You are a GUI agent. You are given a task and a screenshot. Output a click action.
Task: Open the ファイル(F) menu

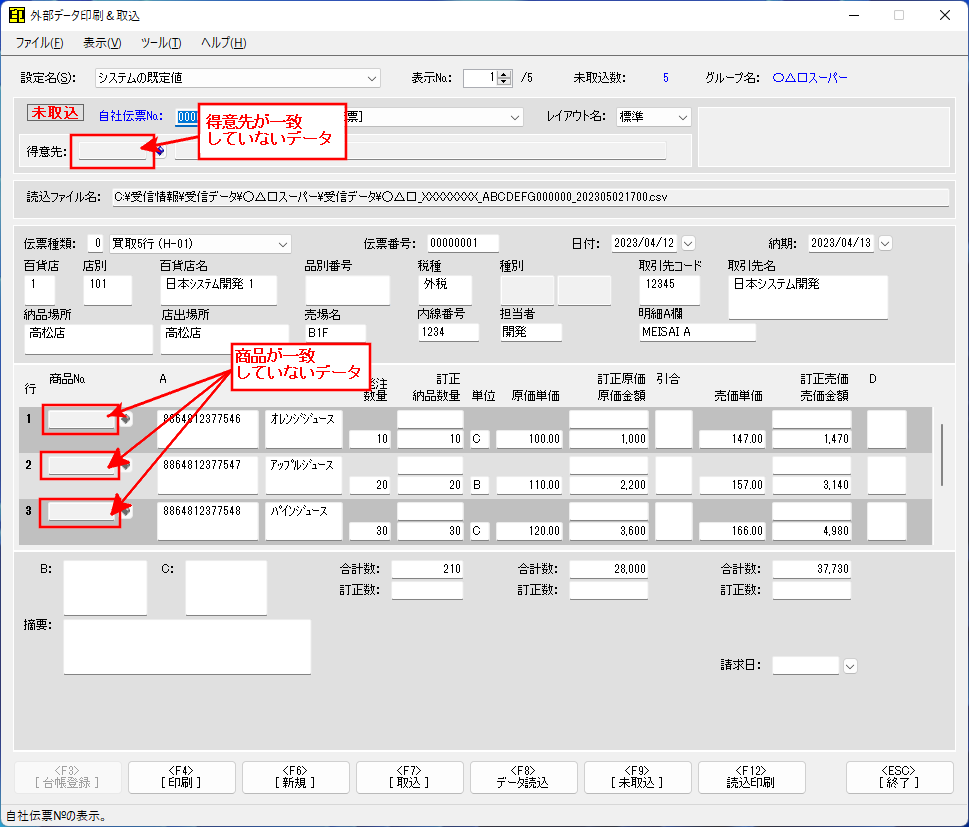(x=40, y=43)
